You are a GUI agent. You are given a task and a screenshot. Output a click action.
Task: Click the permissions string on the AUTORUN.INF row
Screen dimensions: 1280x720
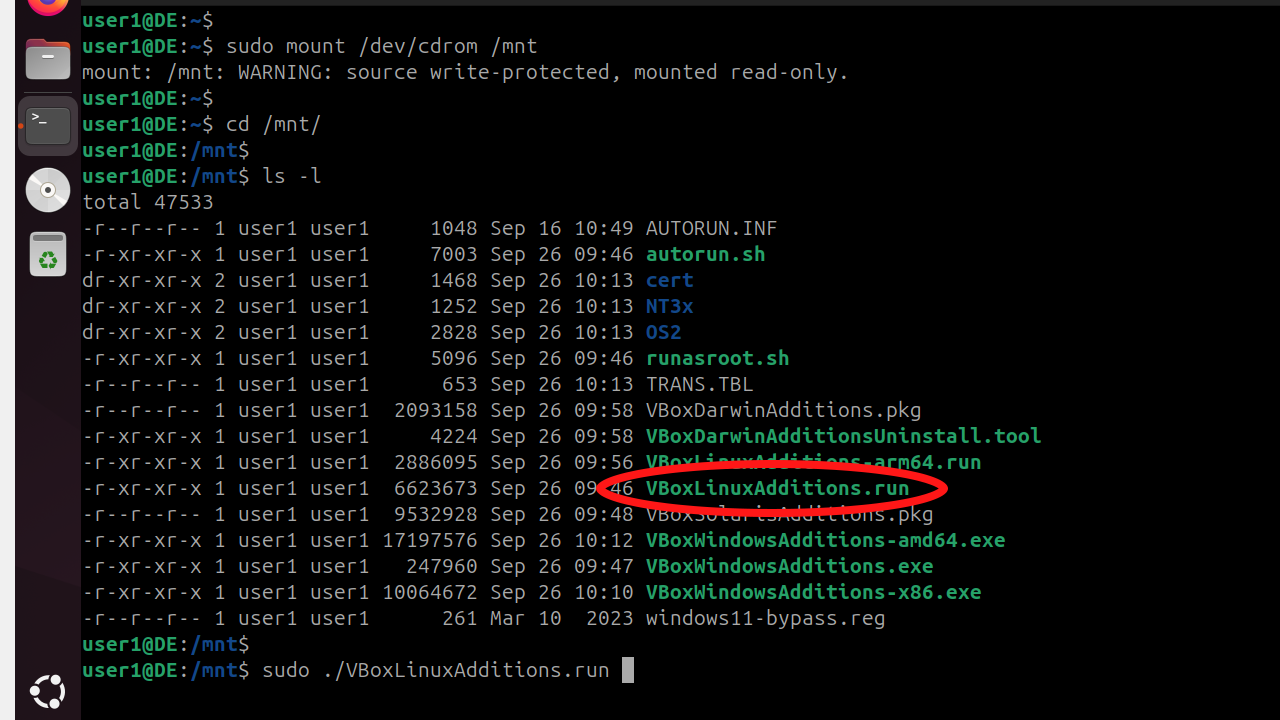click(141, 228)
